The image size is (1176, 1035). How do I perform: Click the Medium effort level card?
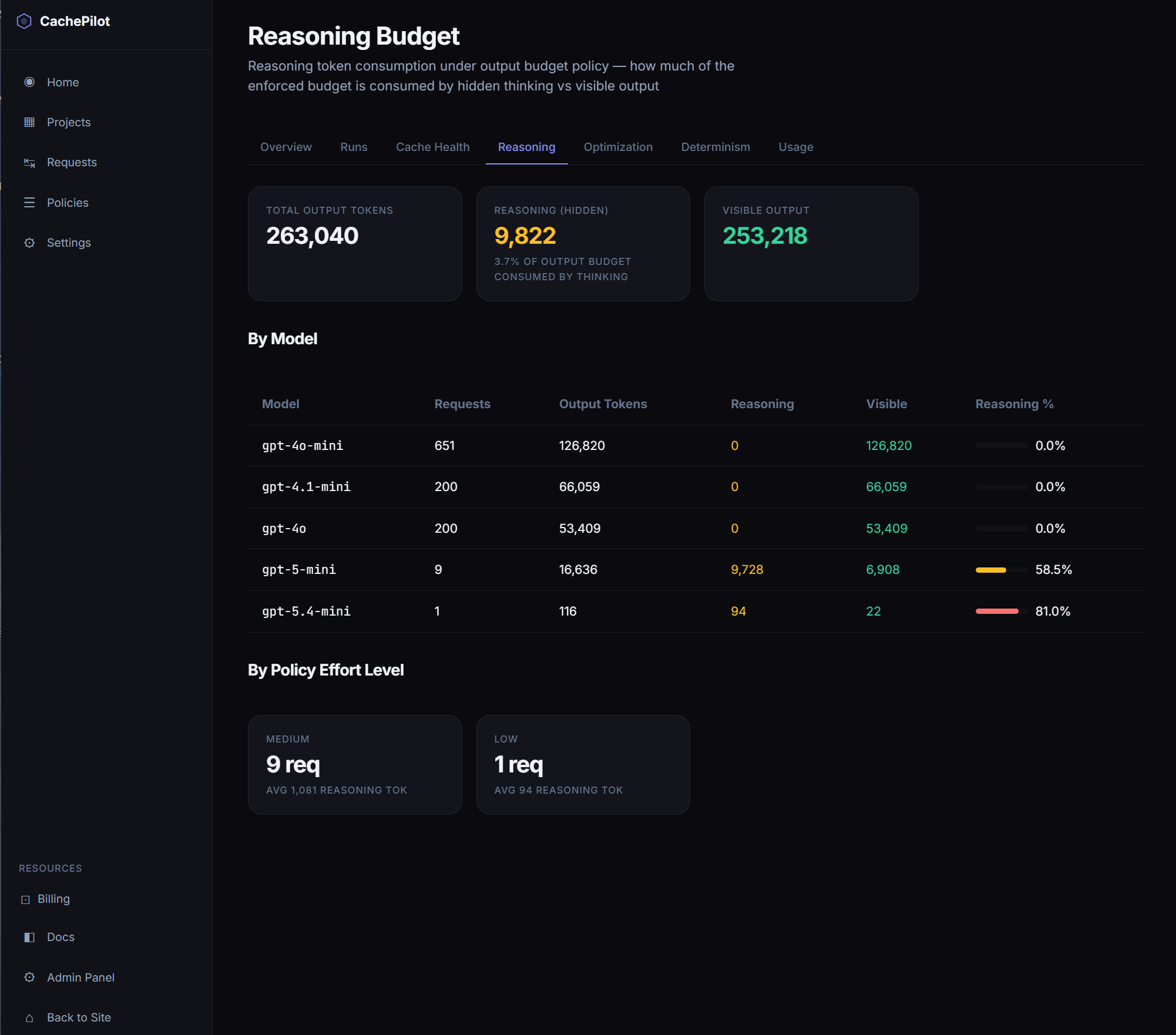[355, 764]
